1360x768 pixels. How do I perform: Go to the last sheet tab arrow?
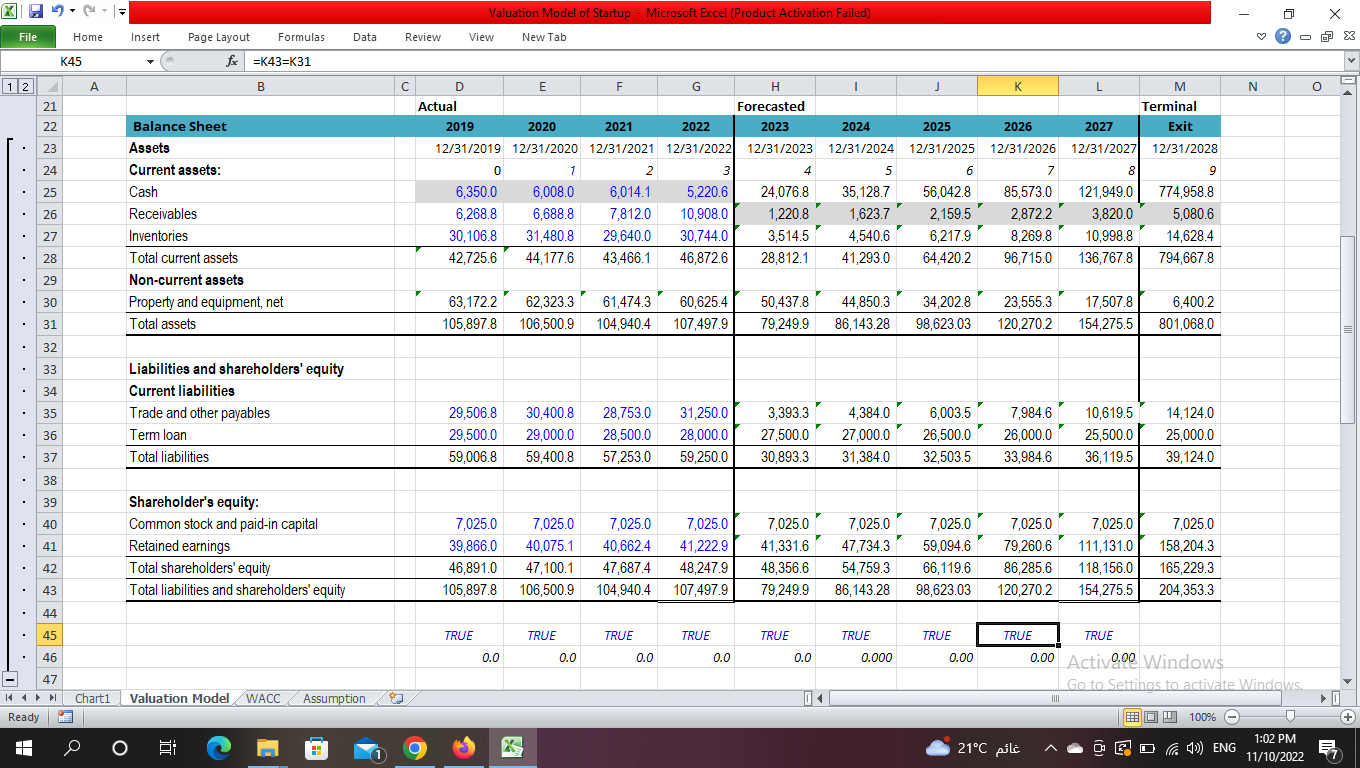point(54,698)
